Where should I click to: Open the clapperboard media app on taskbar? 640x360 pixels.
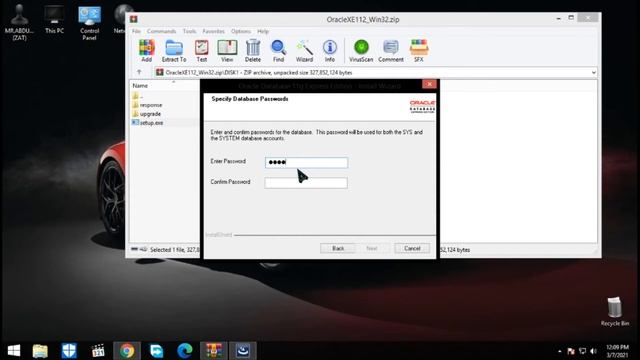coord(98,351)
